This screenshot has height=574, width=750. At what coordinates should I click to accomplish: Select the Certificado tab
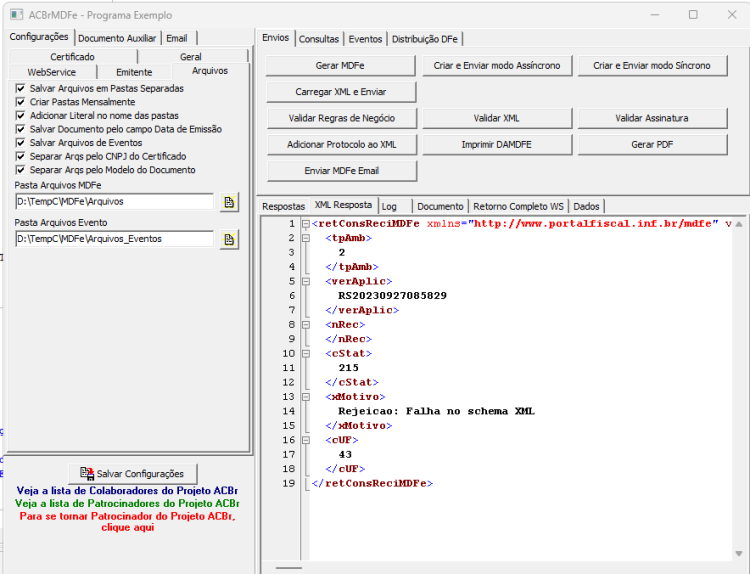click(x=73, y=56)
